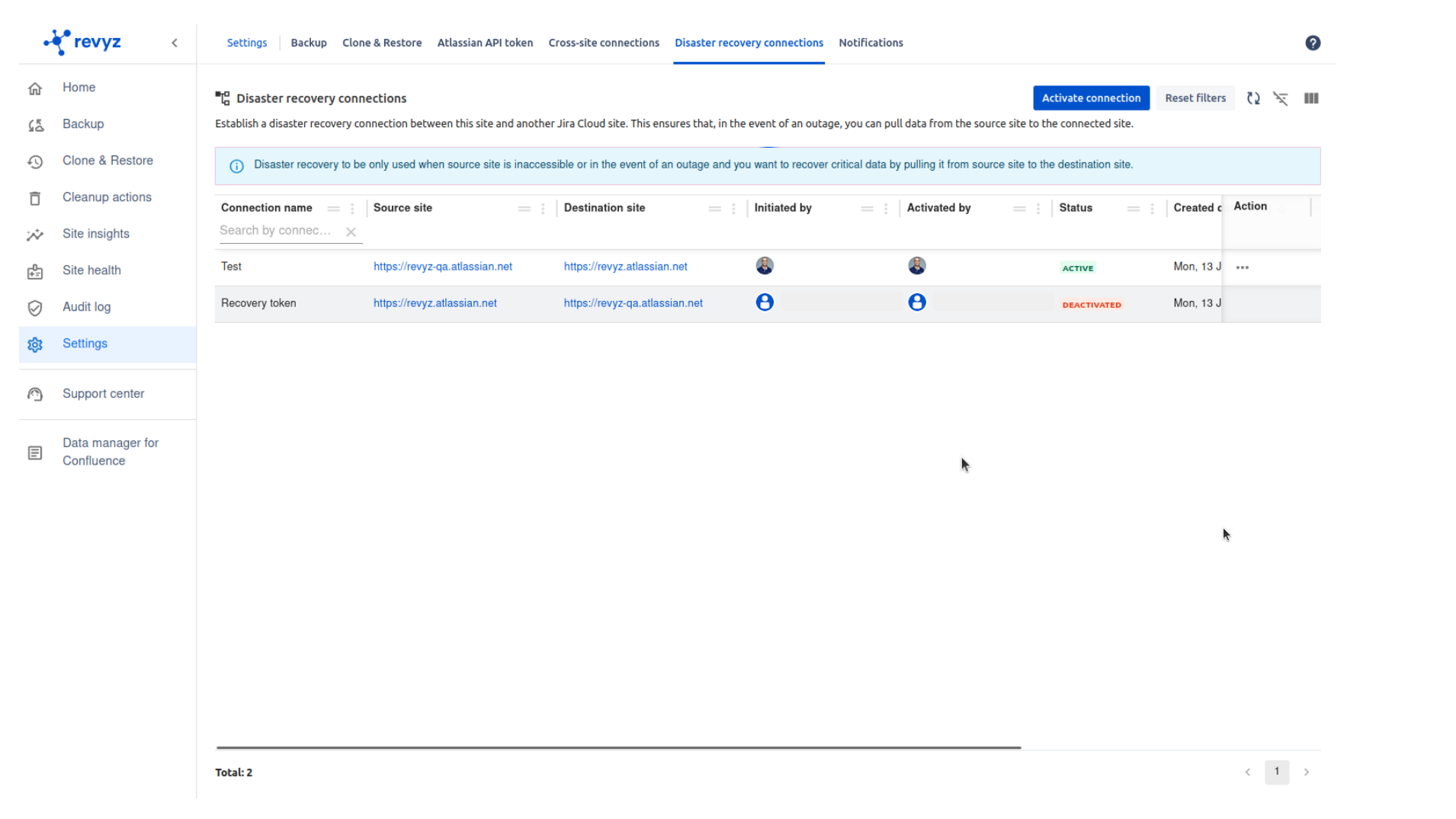The width and height of the screenshot is (1456, 819).
Task: Go to Site health in sidebar
Action: pyautogui.click(x=91, y=270)
